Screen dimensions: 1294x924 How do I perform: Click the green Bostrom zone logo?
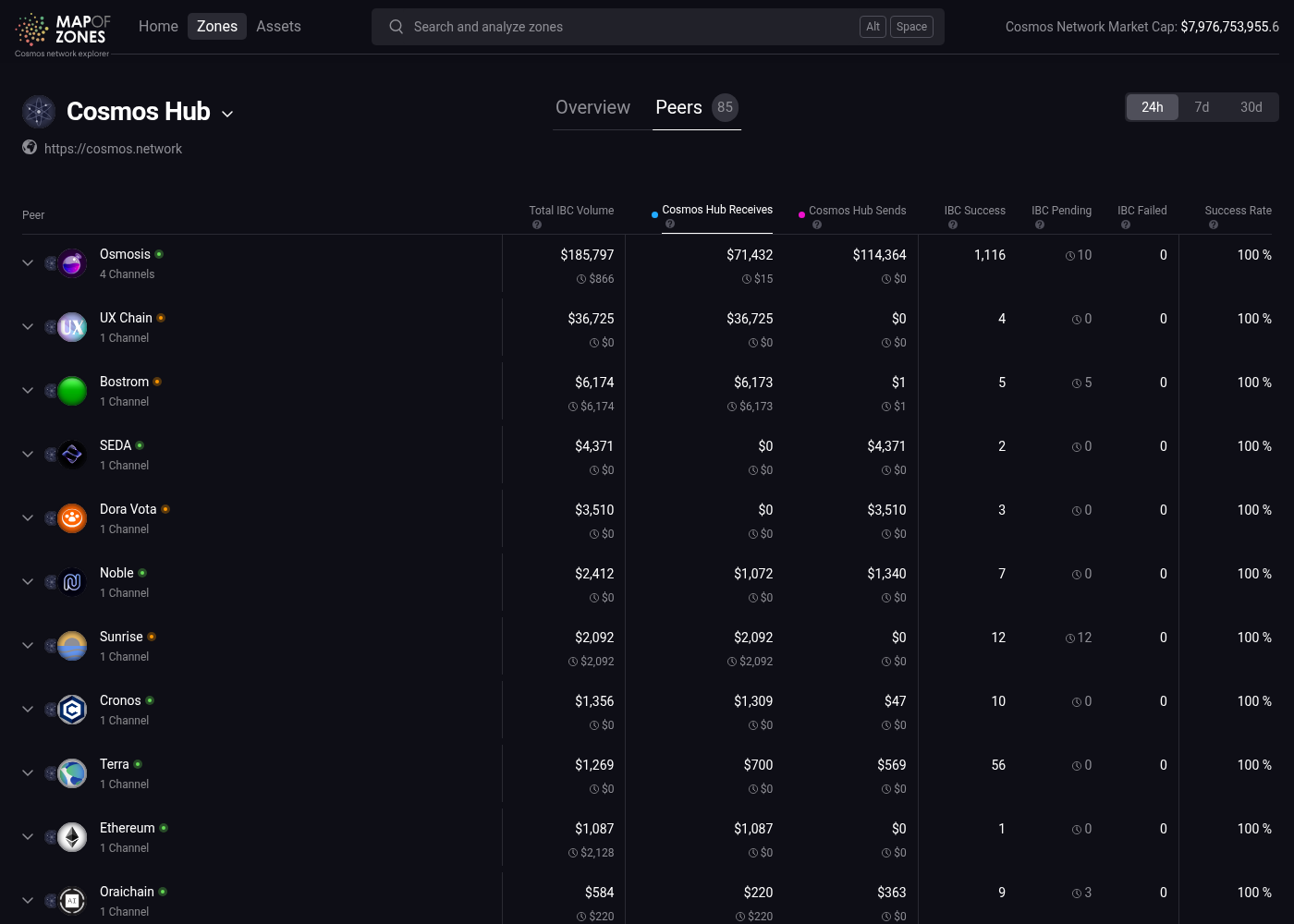pyautogui.click(x=72, y=391)
